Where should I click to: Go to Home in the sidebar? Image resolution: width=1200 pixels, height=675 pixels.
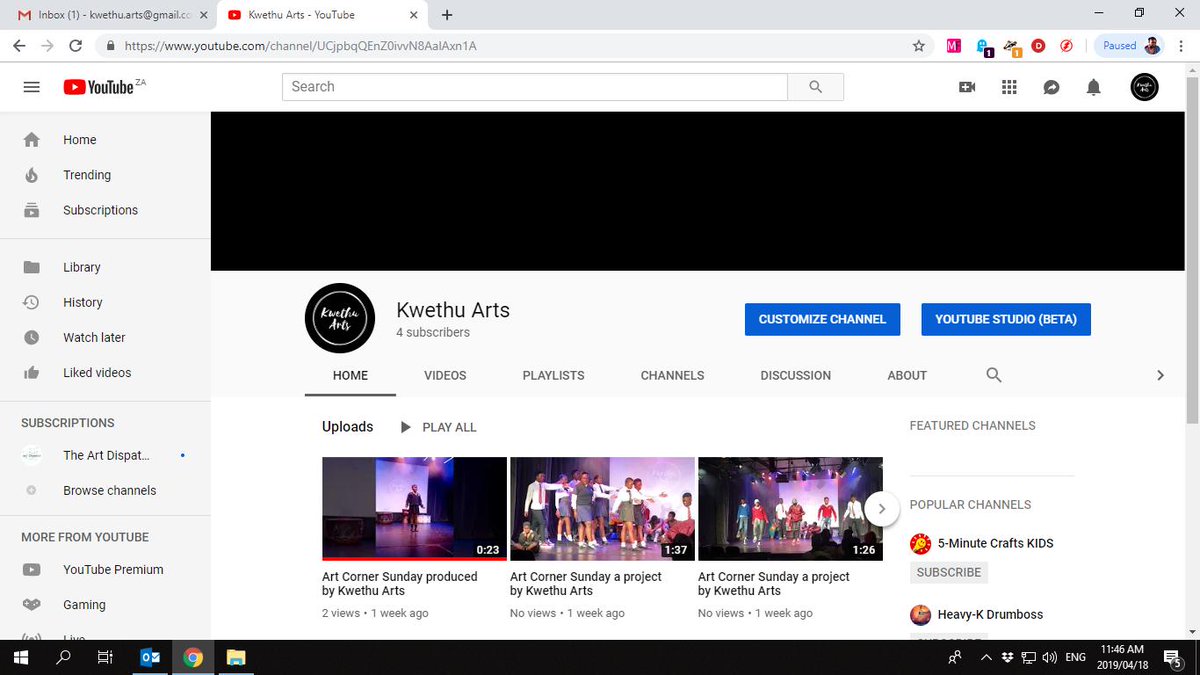click(105, 140)
